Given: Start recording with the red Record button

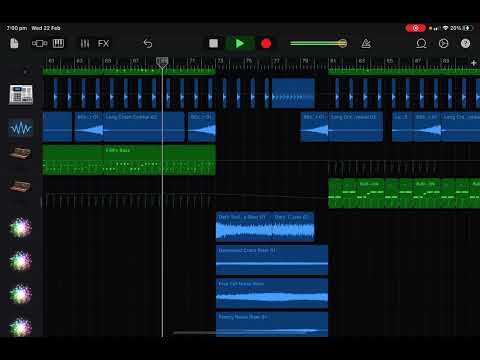Looking at the screenshot, I should [x=266, y=43].
